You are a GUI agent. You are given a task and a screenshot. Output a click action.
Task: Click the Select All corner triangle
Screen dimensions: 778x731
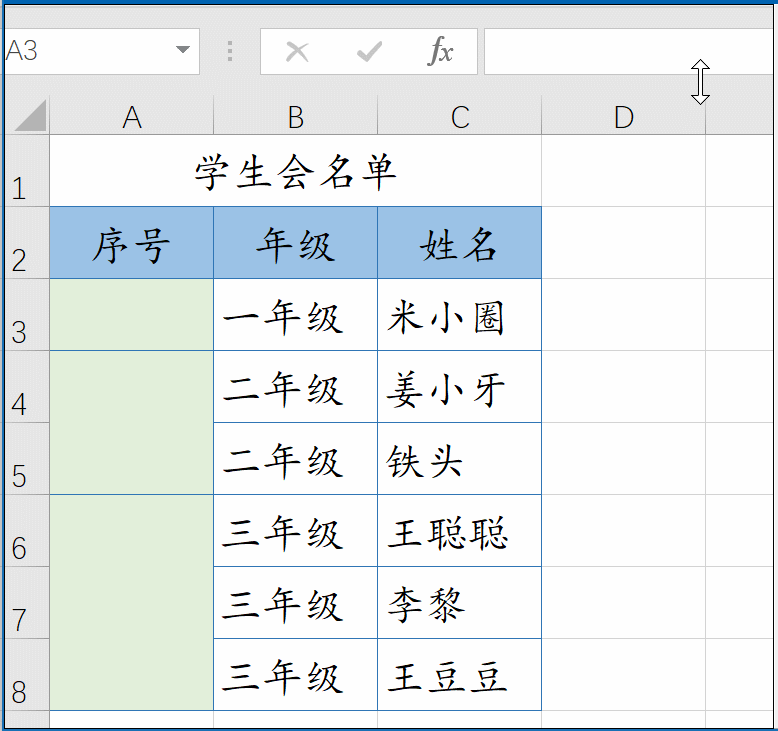pos(30,115)
